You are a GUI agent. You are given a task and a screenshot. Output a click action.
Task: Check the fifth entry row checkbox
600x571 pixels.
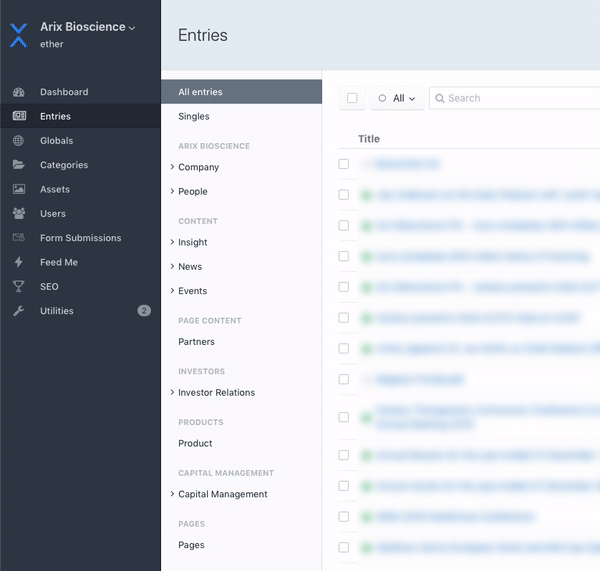(344, 287)
